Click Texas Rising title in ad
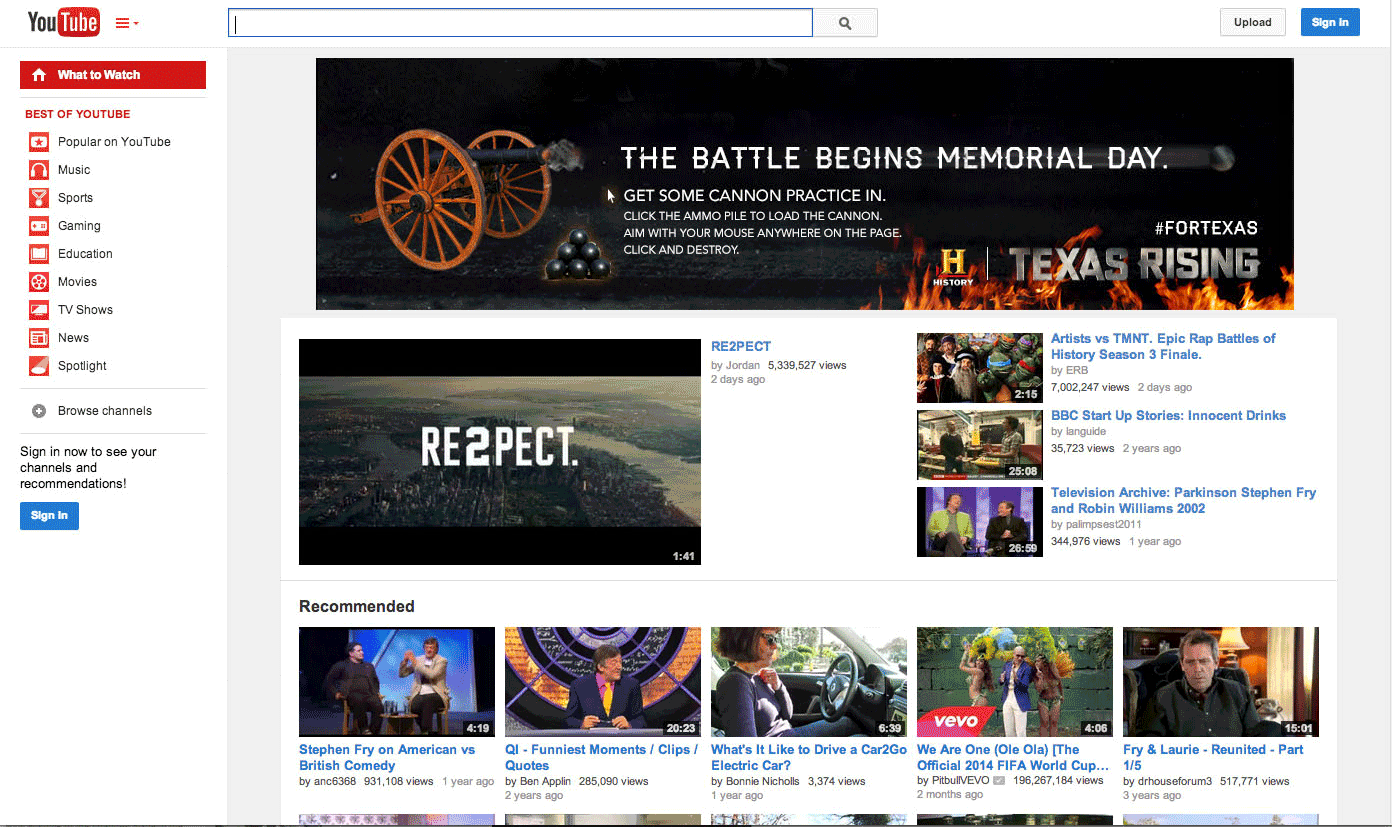 (1133, 265)
